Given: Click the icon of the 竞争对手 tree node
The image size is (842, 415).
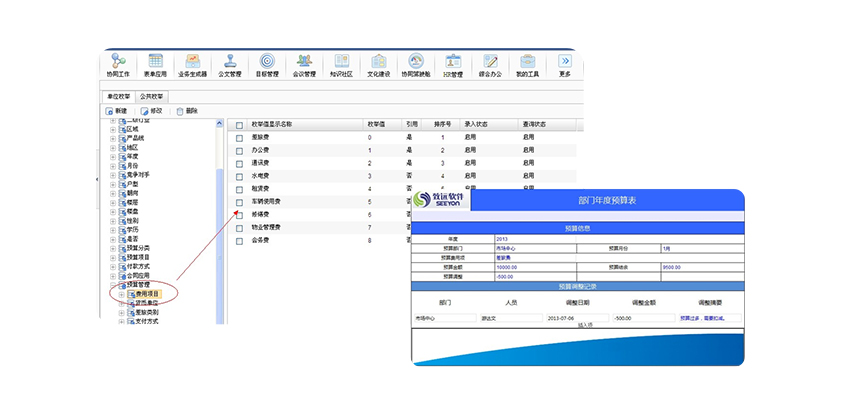Looking at the screenshot, I should click(122, 175).
